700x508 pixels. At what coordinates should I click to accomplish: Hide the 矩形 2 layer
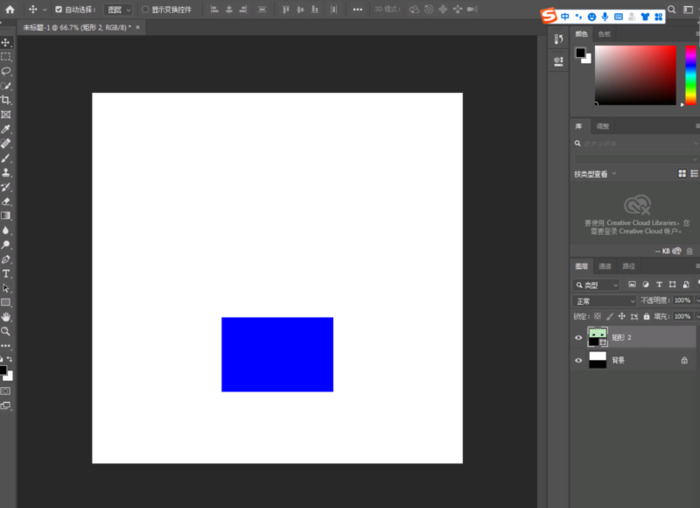(x=578, y=338)
